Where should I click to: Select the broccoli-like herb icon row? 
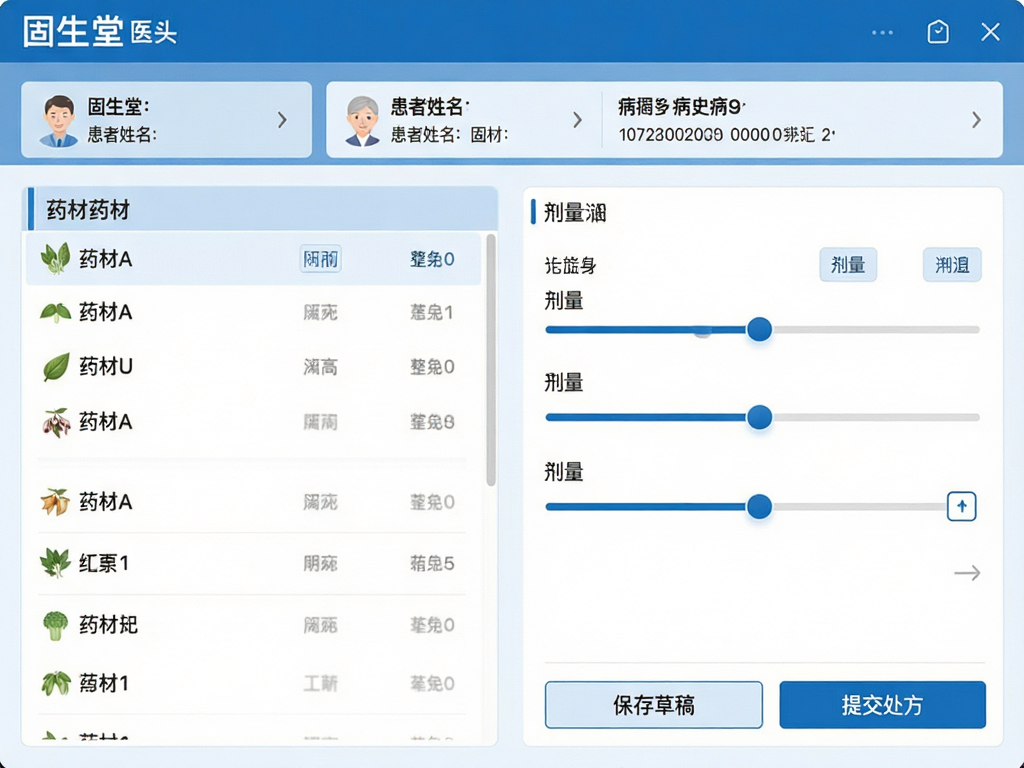coord(253,625)
